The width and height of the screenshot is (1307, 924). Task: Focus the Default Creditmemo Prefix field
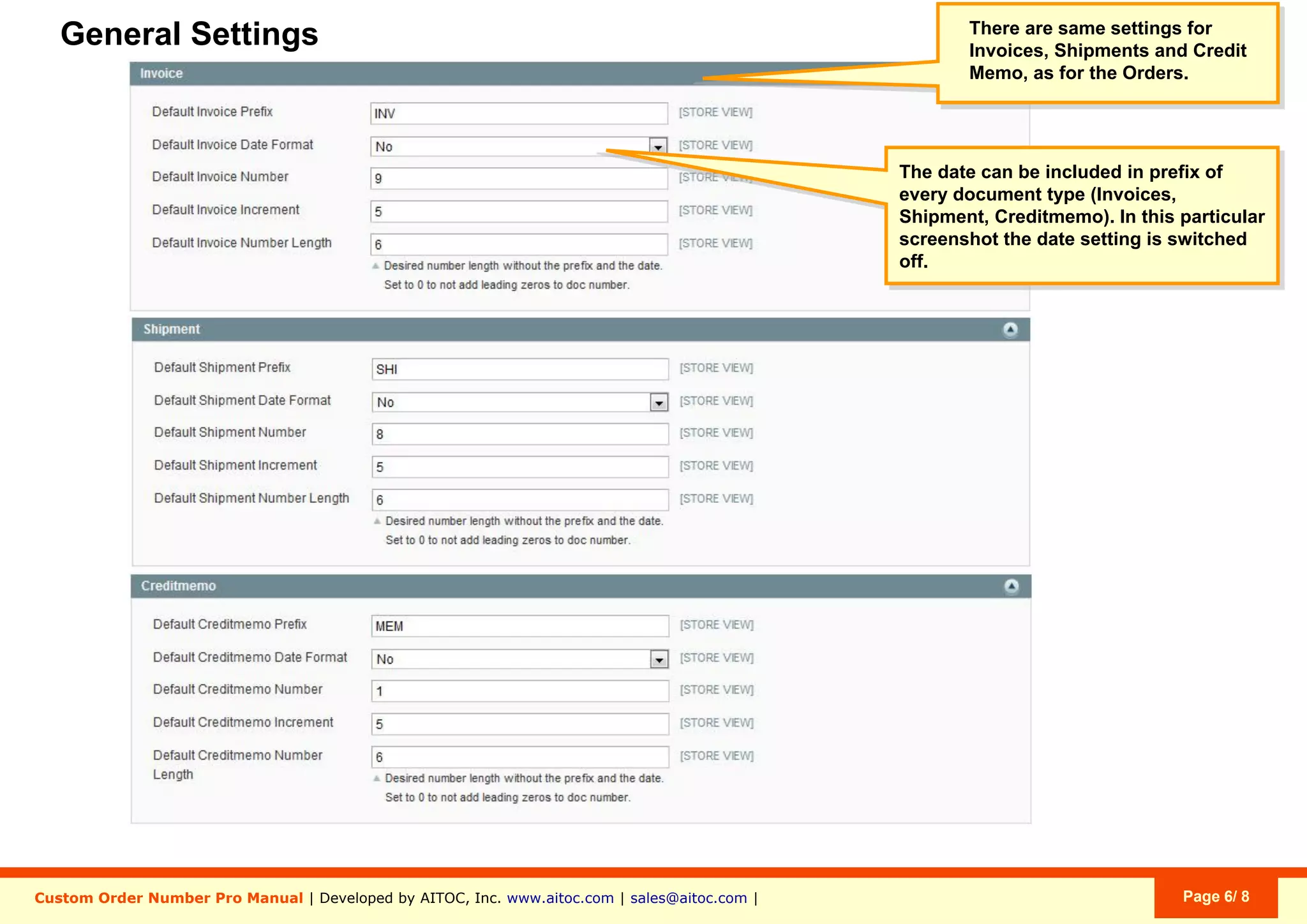[520, 626]
